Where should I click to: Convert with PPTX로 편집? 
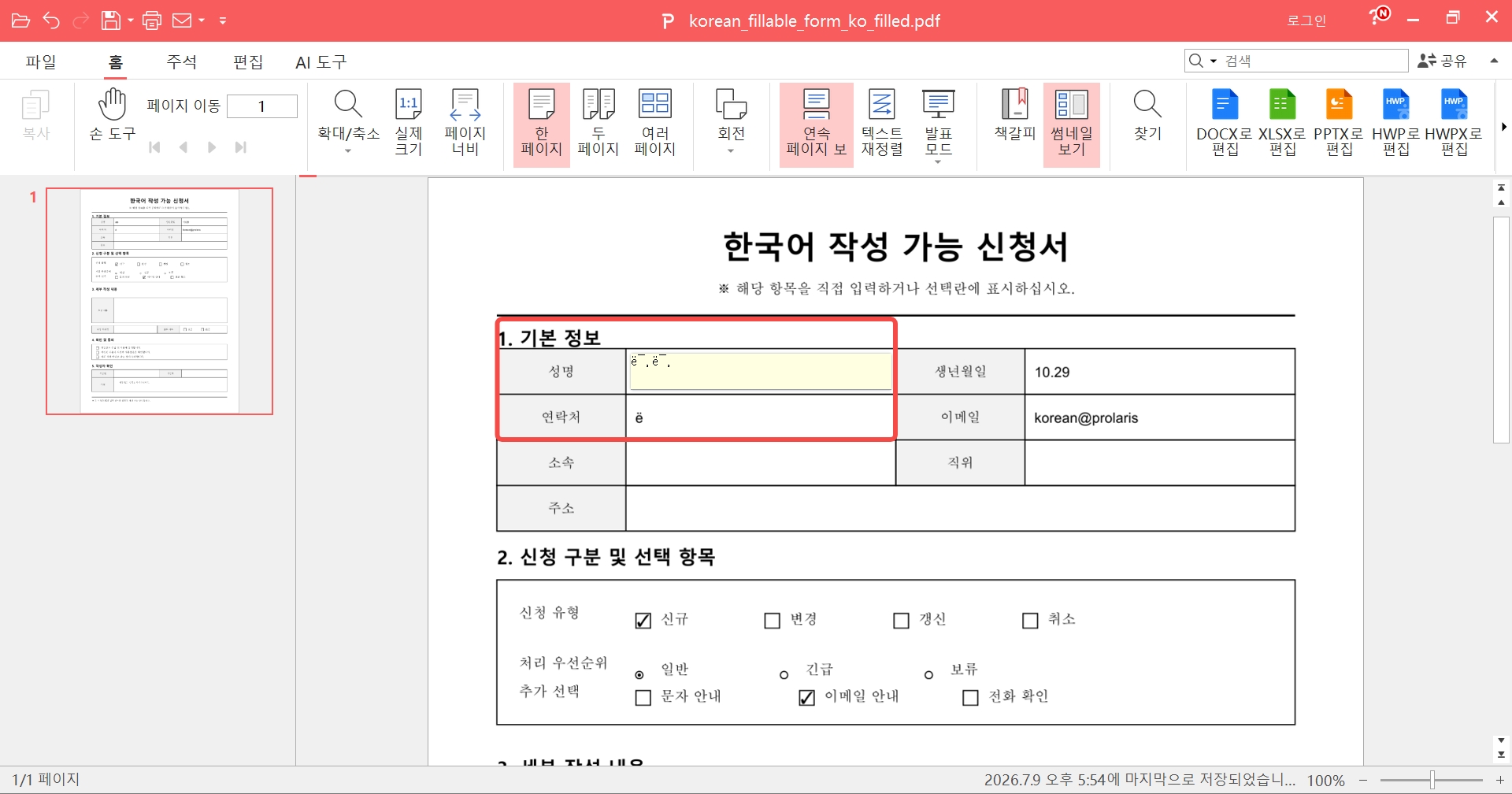1339,122
